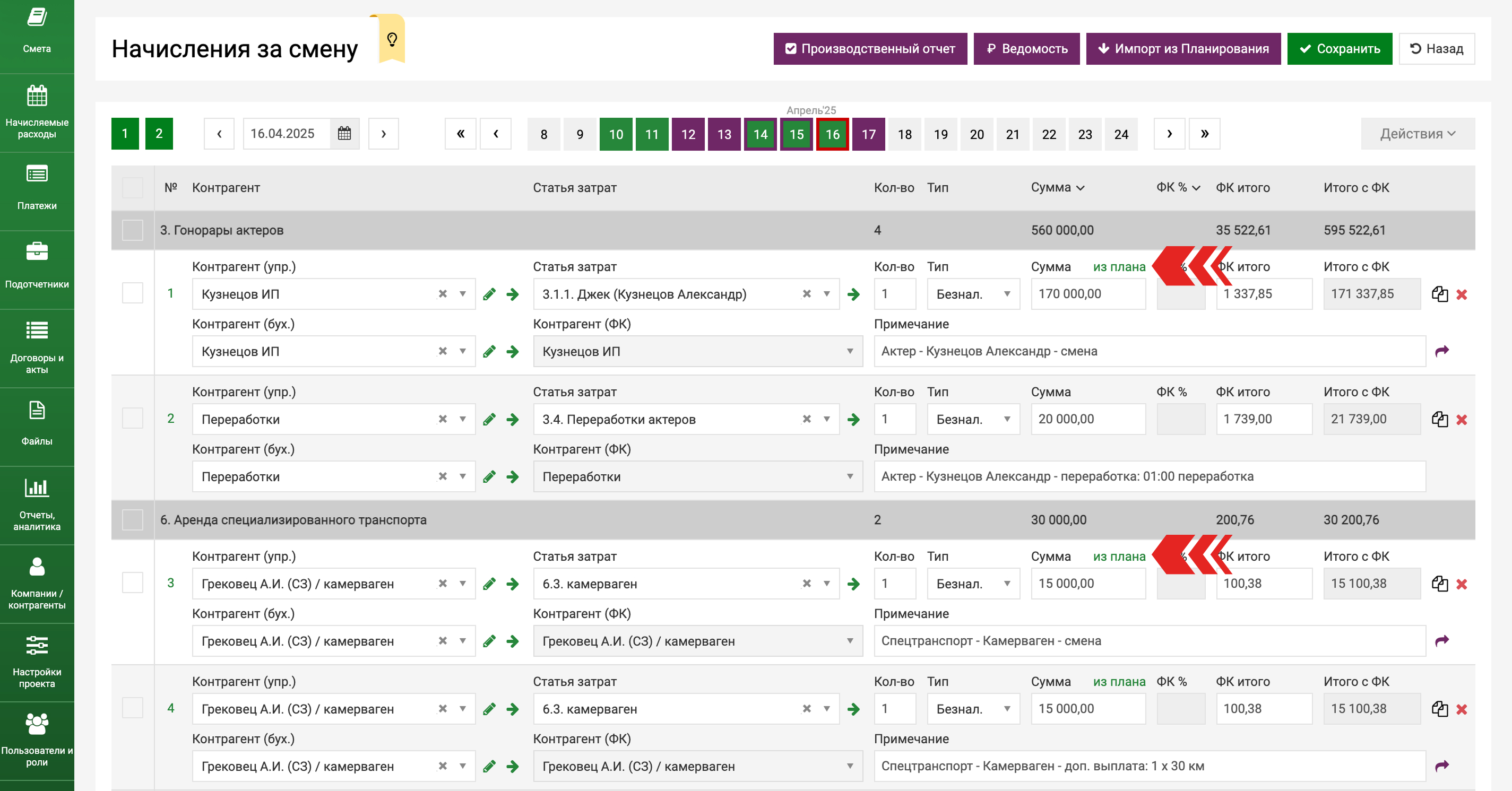Click green arrow beside Кузнецов ИП (бух.)

click(513, 352)
